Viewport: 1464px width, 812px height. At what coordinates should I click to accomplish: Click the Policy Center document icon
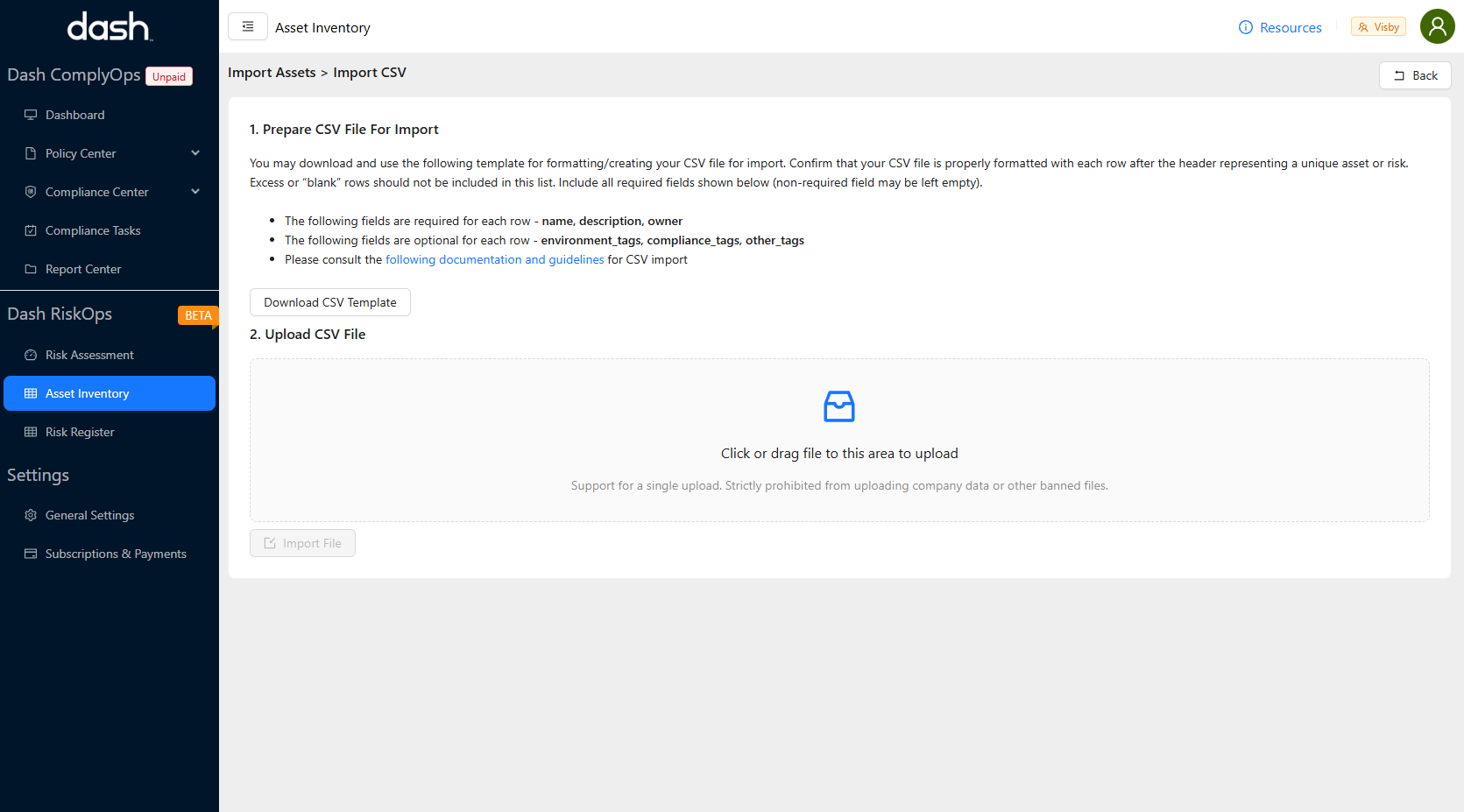tap(32, 153)
